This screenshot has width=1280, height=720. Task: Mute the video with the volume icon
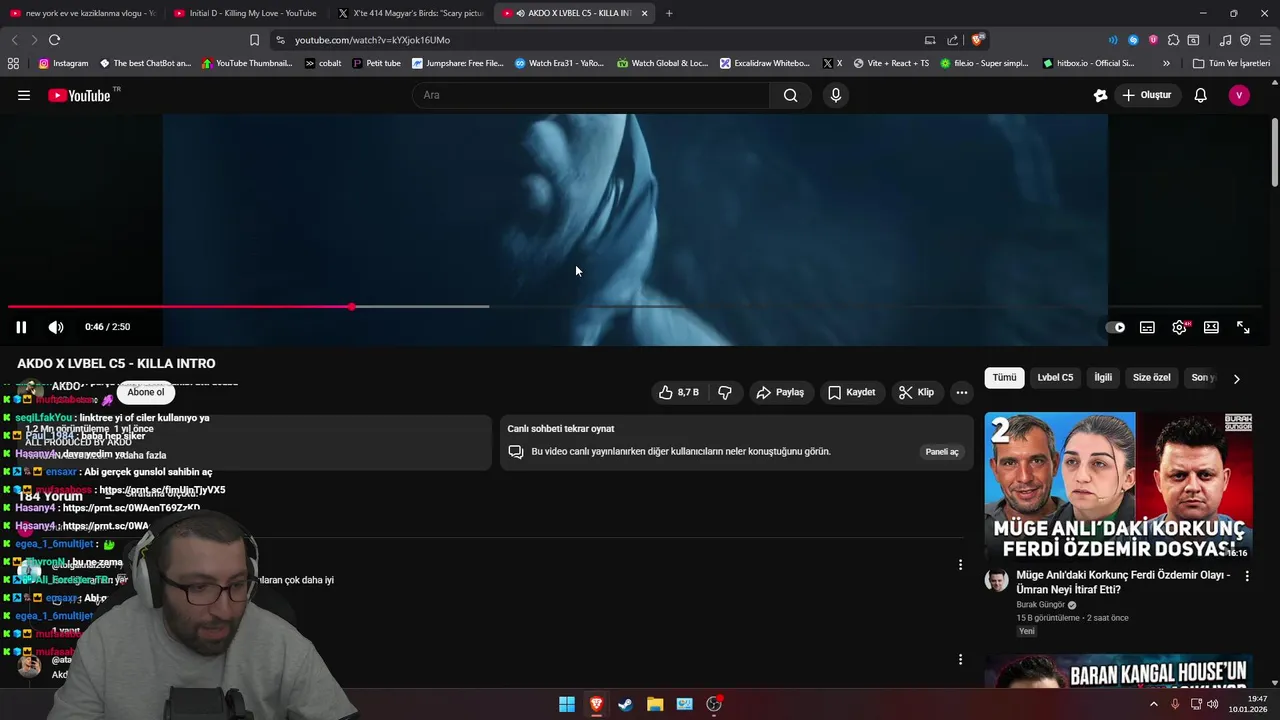tap(56, 327)
